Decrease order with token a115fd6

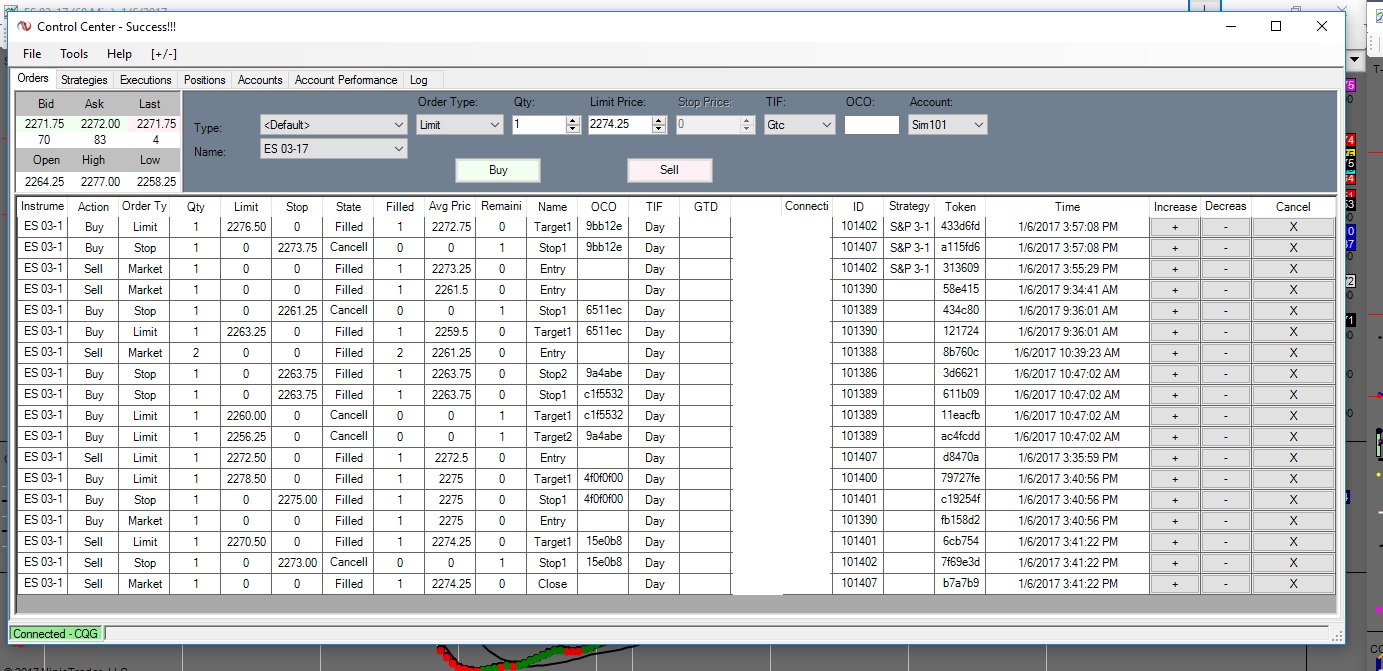click(x=1226, y=248)
